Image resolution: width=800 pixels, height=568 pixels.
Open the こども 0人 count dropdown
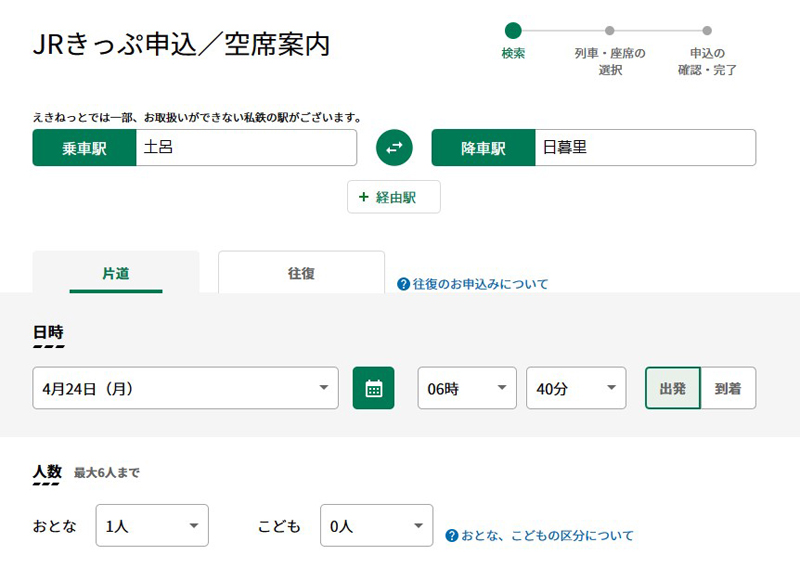tap(377, 526)
